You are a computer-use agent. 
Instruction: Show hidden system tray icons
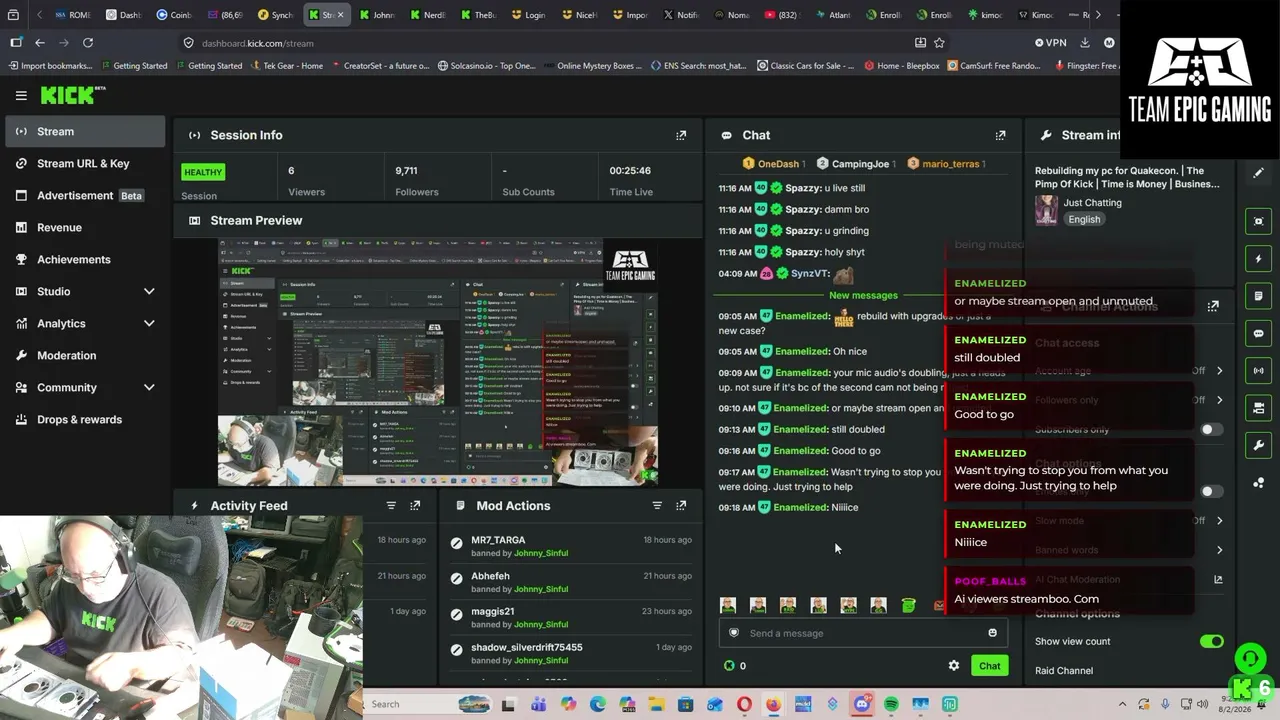[x=1122, y=704]
